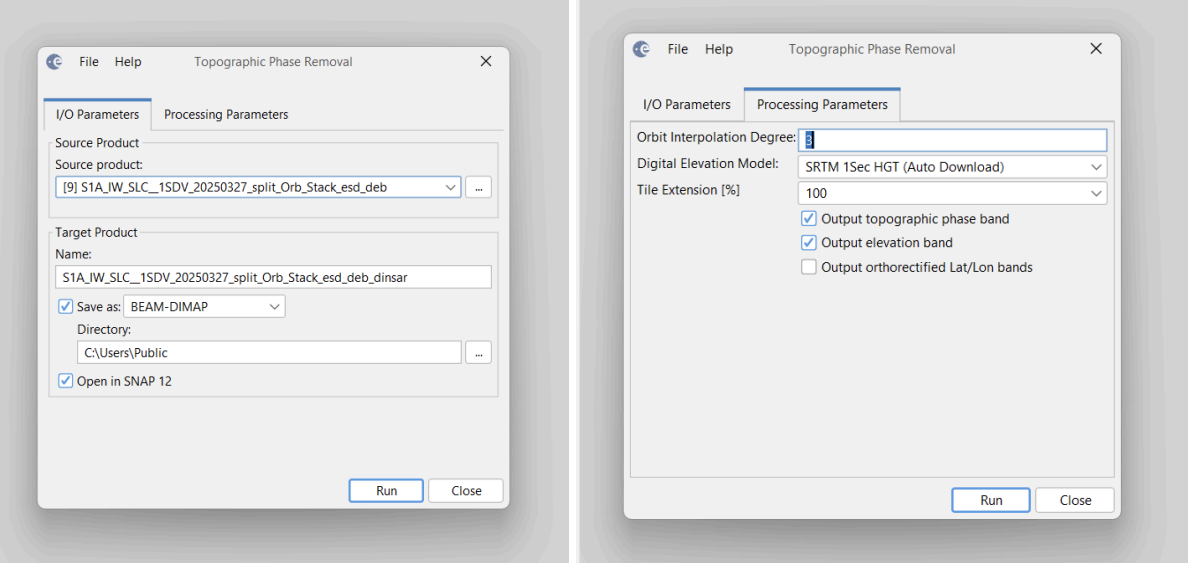The image size is (1192, 568).
Task: Open the Digital Elevation Model dropdown
Action: pos(1096,167)
